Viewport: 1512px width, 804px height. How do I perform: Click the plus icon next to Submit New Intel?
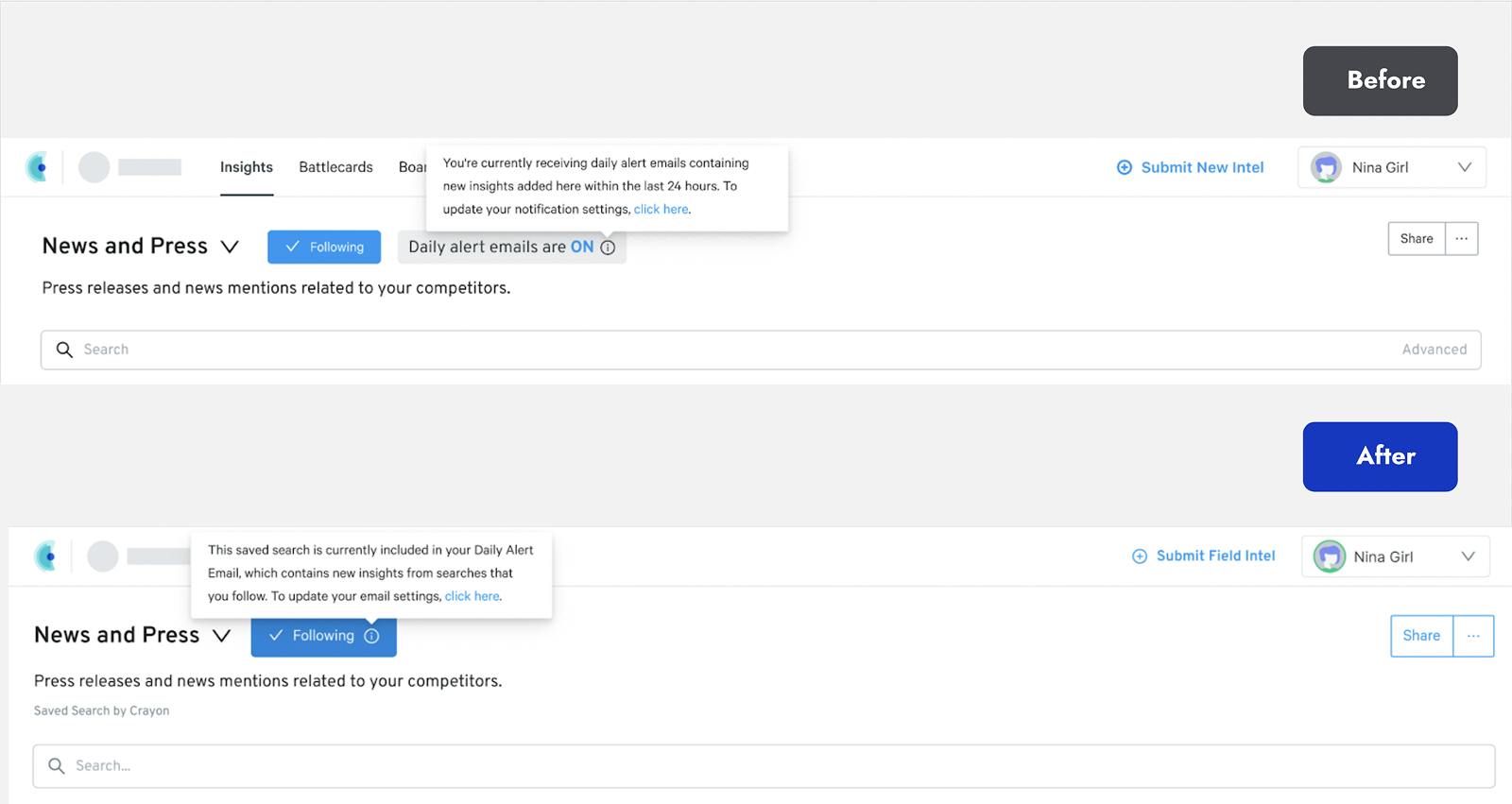1125,167
